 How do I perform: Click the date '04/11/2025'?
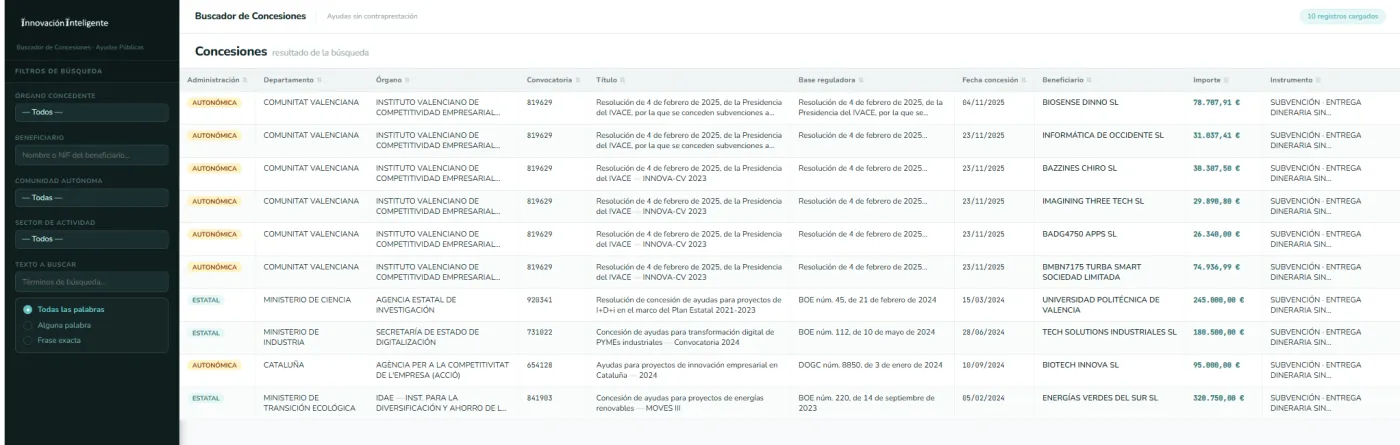[x=983, y=102]
